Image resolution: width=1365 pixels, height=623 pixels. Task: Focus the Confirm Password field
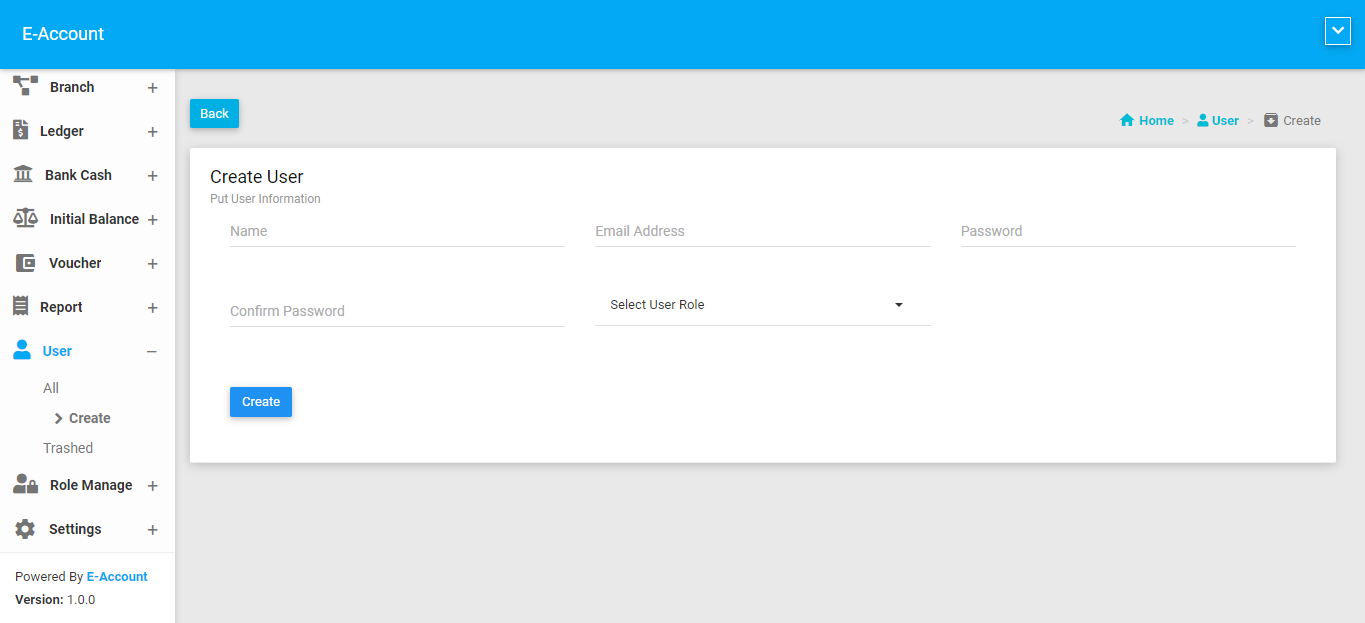point(397,311)
